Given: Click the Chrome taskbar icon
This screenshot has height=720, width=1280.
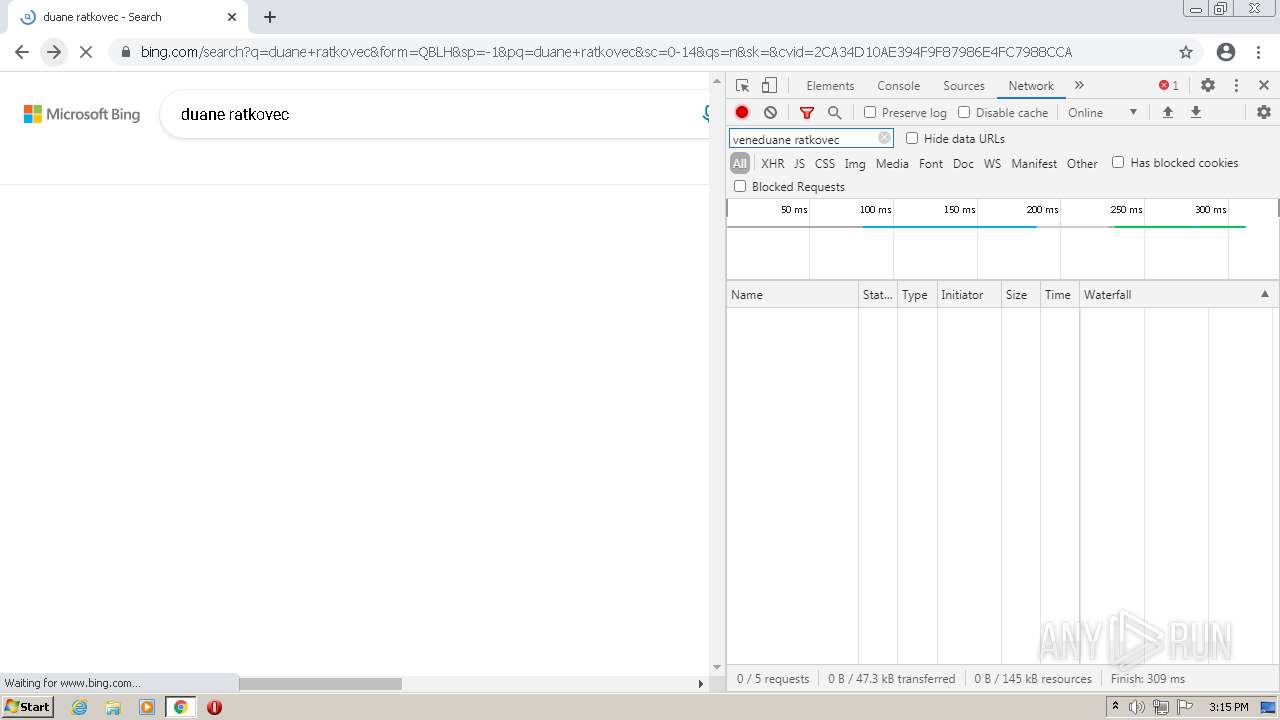Looking at the screenshot, I should (180, 707).
